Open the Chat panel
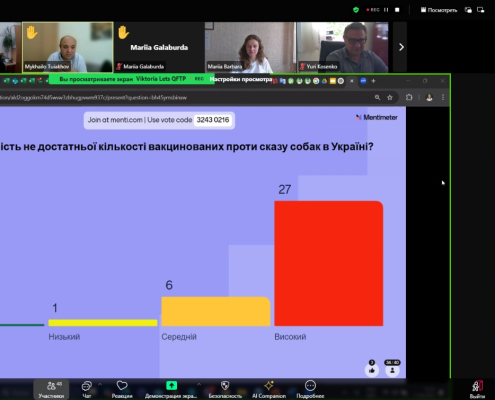Screen dimensions: 495x400 [87, 389]
